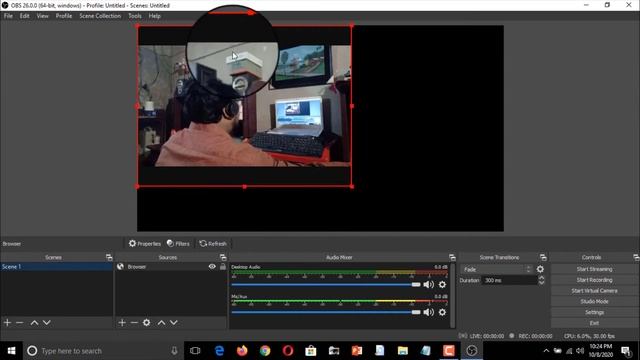Open source properties gear in Sources toolbar
The image size is (640, 360).
147,322
